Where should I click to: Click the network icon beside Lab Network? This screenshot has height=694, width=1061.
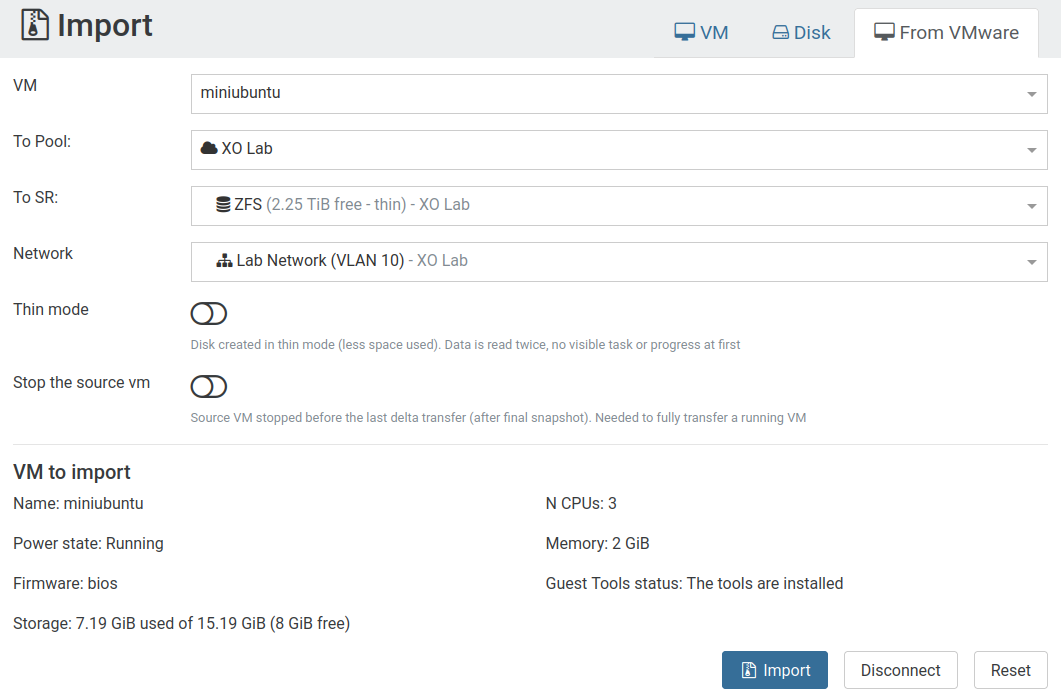coord(224,261)
